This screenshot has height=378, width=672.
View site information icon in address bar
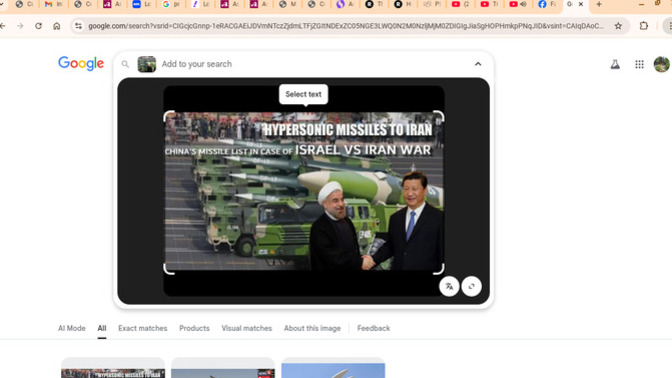[x=78, y=26]
